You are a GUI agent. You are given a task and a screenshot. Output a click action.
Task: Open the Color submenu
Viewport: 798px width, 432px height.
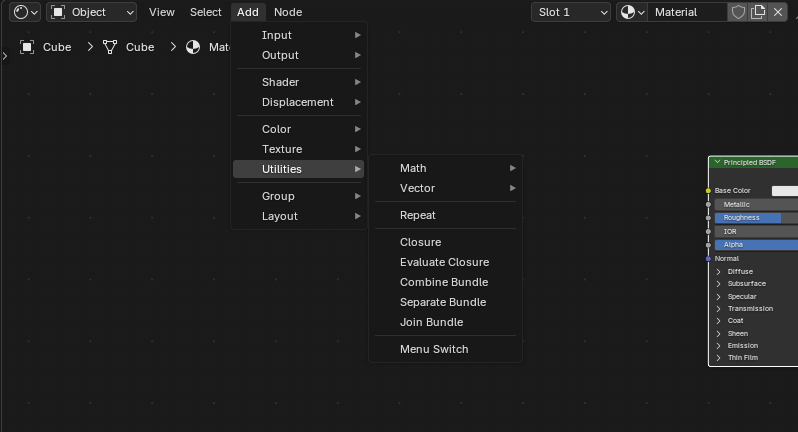click(299, 129)
